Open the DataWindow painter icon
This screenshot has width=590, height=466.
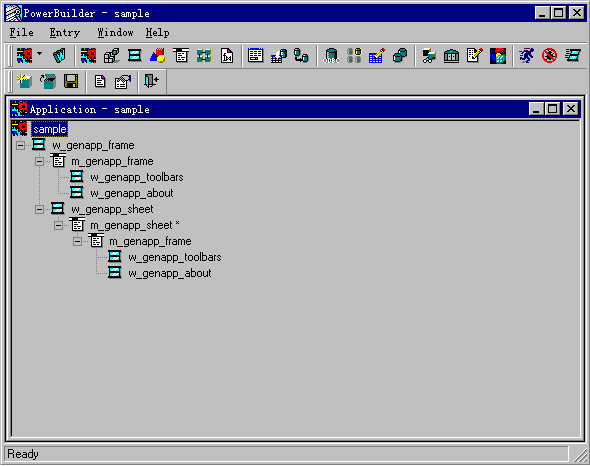coord(255,56)
